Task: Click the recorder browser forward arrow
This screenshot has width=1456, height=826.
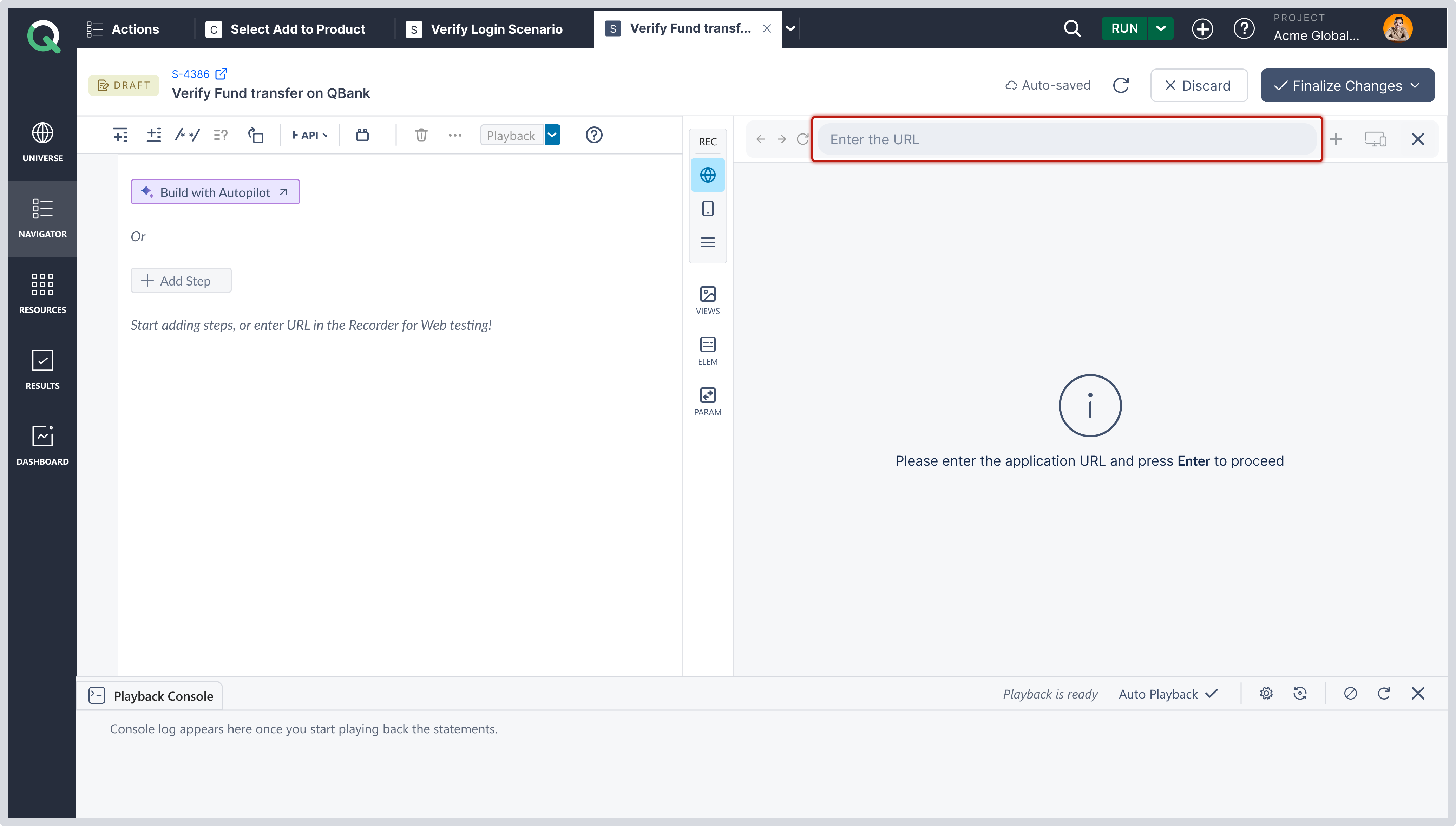Action: coord(782,139)
